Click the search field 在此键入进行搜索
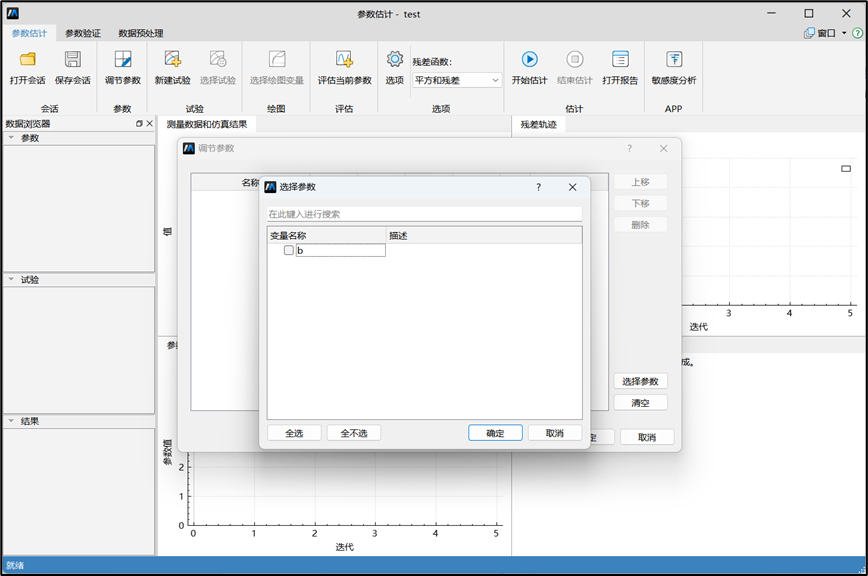Viewport: 868px width, 576px height. (425, 214)
